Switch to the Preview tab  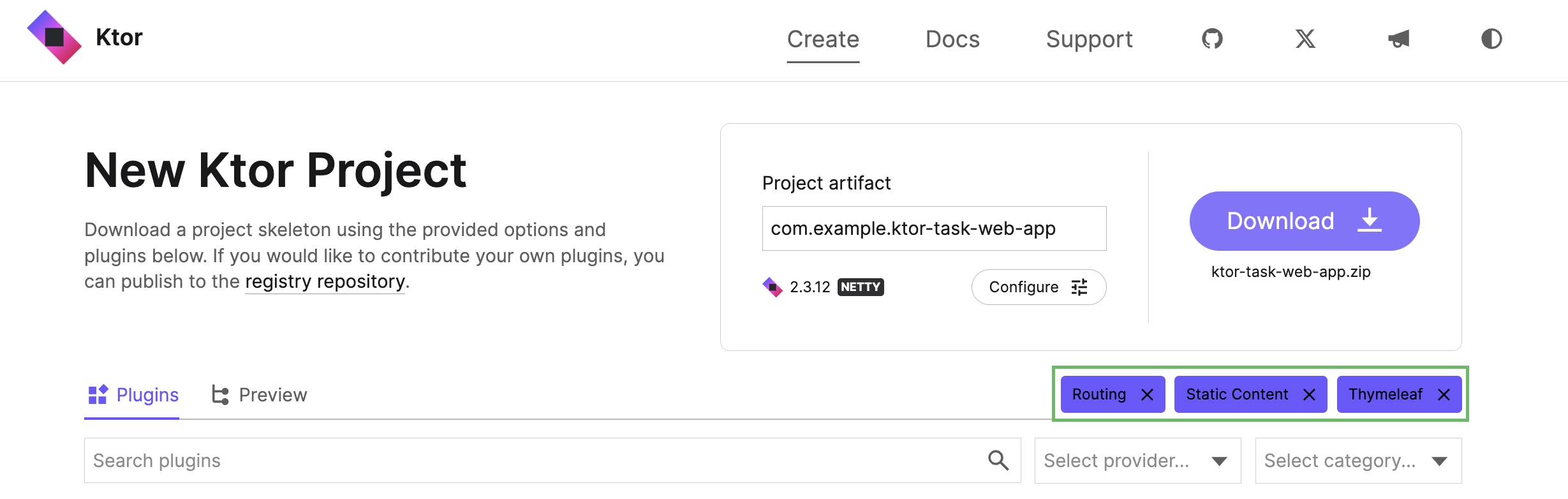pos(260,395)
